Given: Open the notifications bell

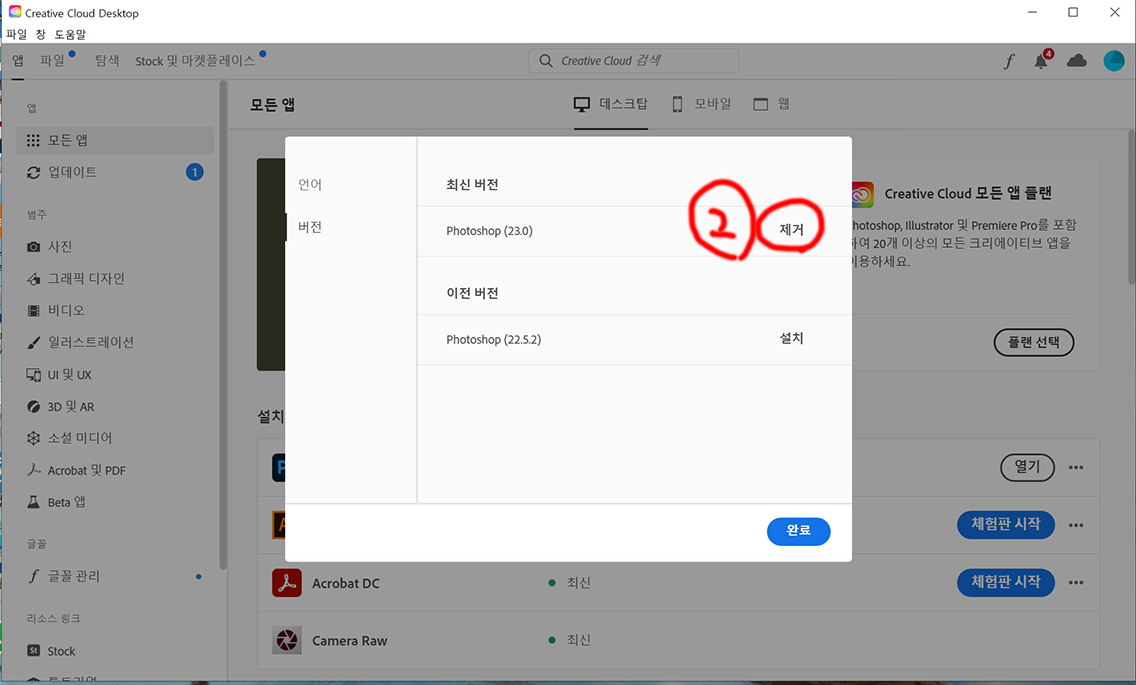Looking at the screenshot, I should pyautogui.click(x=1041, y=61).
